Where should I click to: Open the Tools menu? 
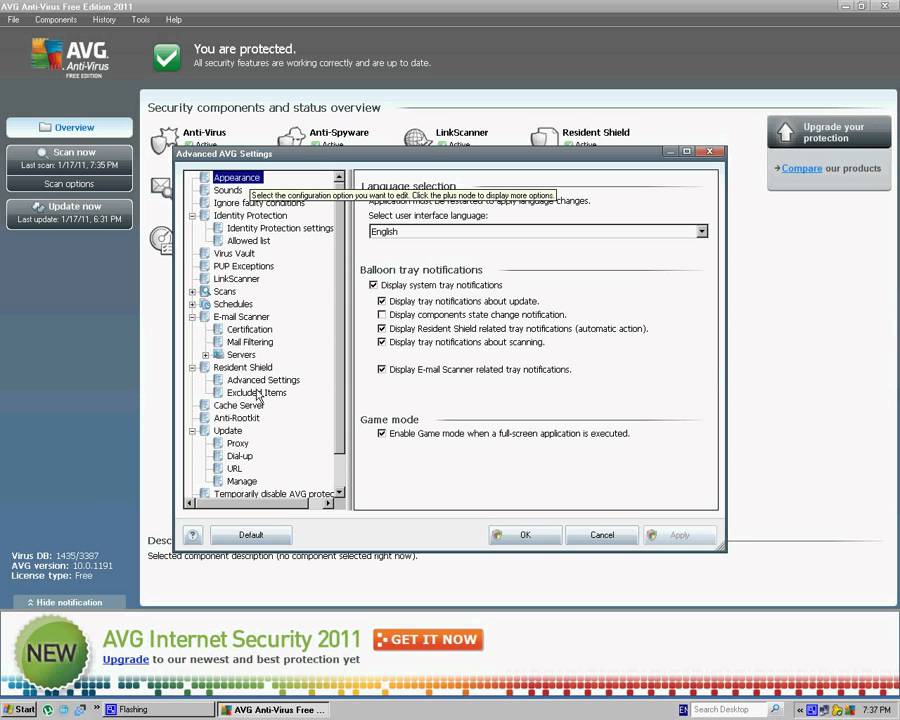click(x=141, y=20)
